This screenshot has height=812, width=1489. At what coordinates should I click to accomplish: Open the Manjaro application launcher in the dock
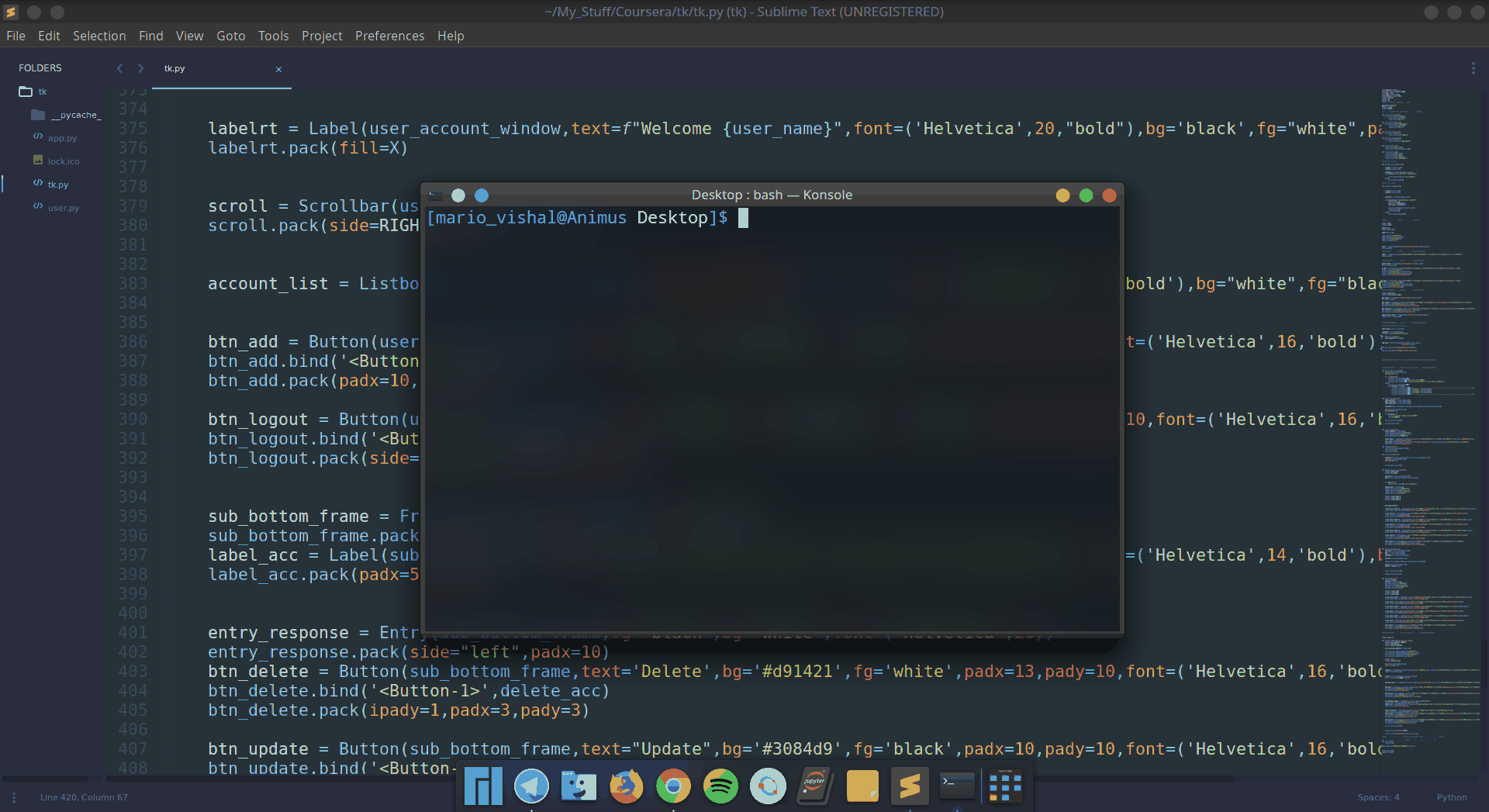484,786
